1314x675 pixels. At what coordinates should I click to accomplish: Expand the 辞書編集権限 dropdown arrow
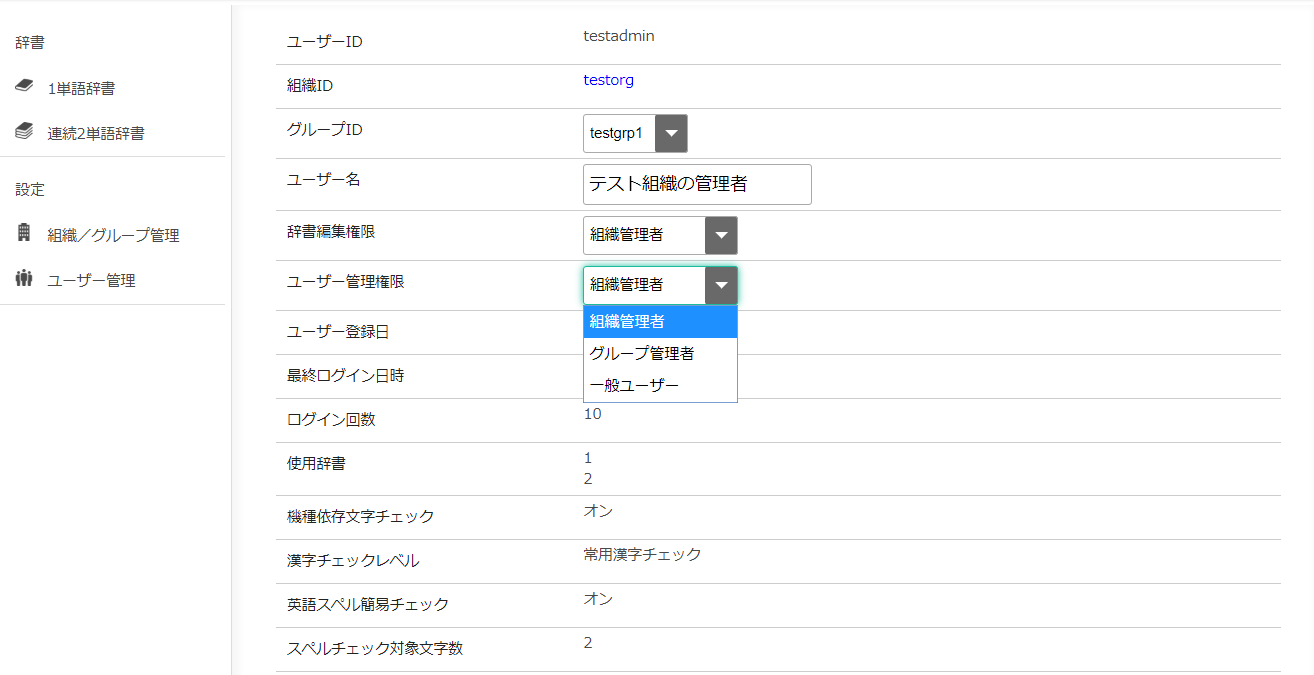pyautogui.click(x=721, y=236)
